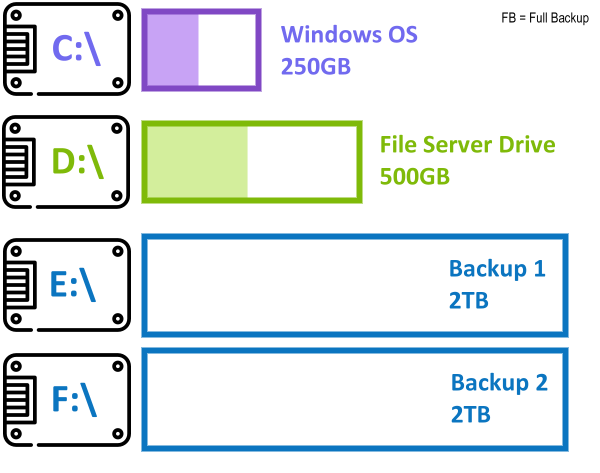The height and width of the screenshot is (473, 600).
Task: Choose the F:\ drive icon
Action: [67, 400]
